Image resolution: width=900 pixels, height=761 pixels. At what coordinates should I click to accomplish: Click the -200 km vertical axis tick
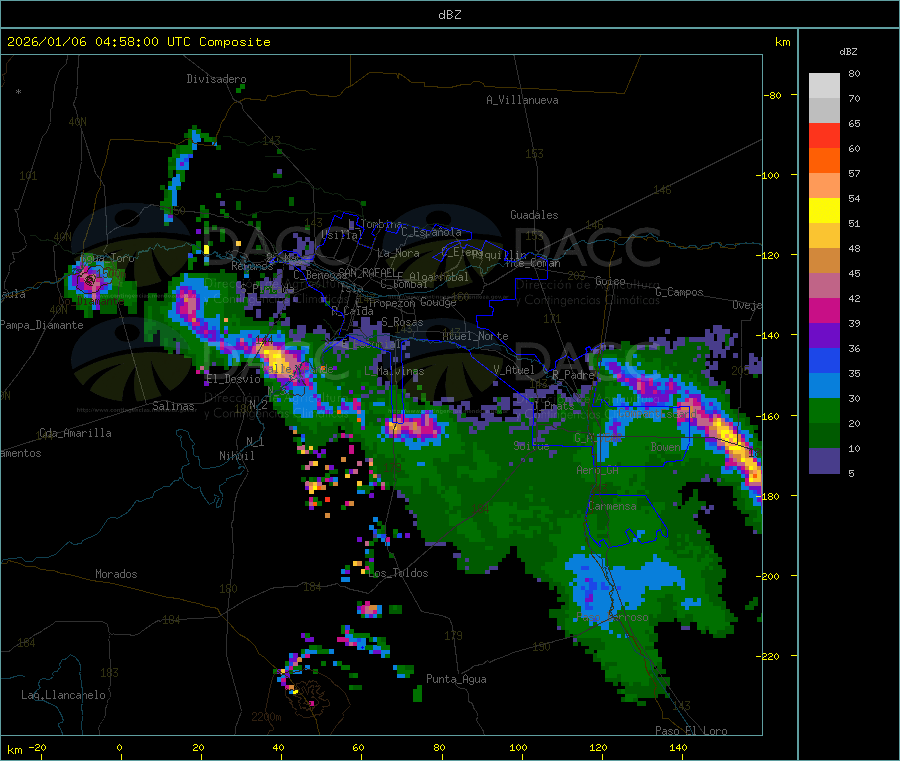click(770, 576)
